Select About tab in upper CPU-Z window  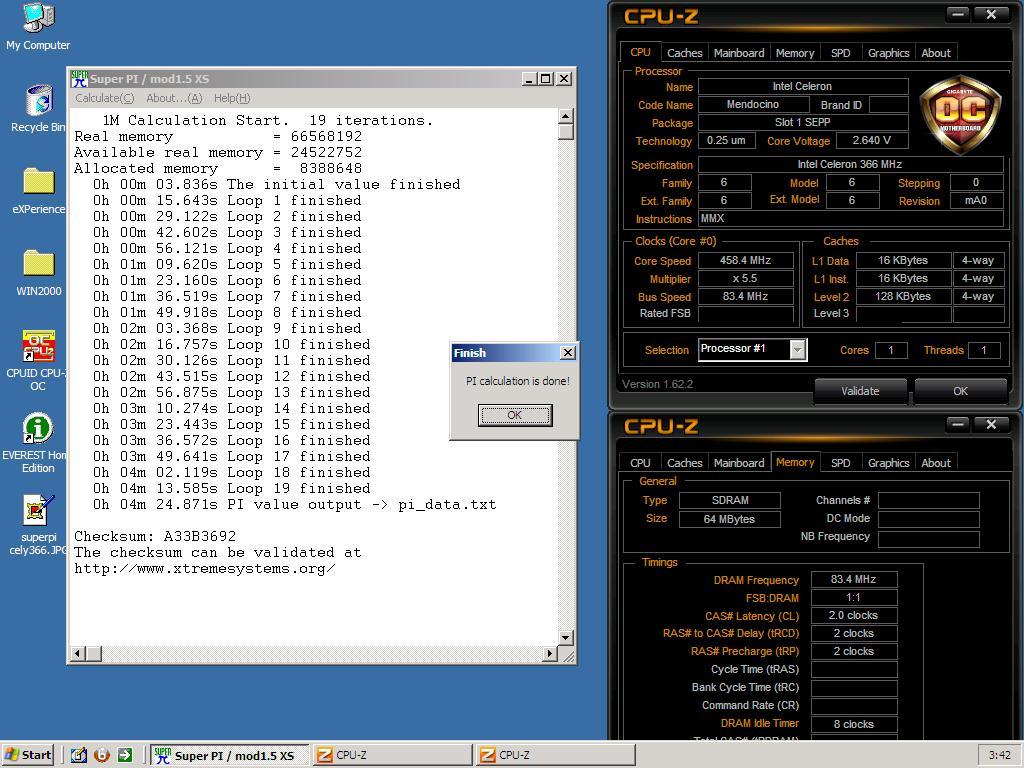point(936,53)
